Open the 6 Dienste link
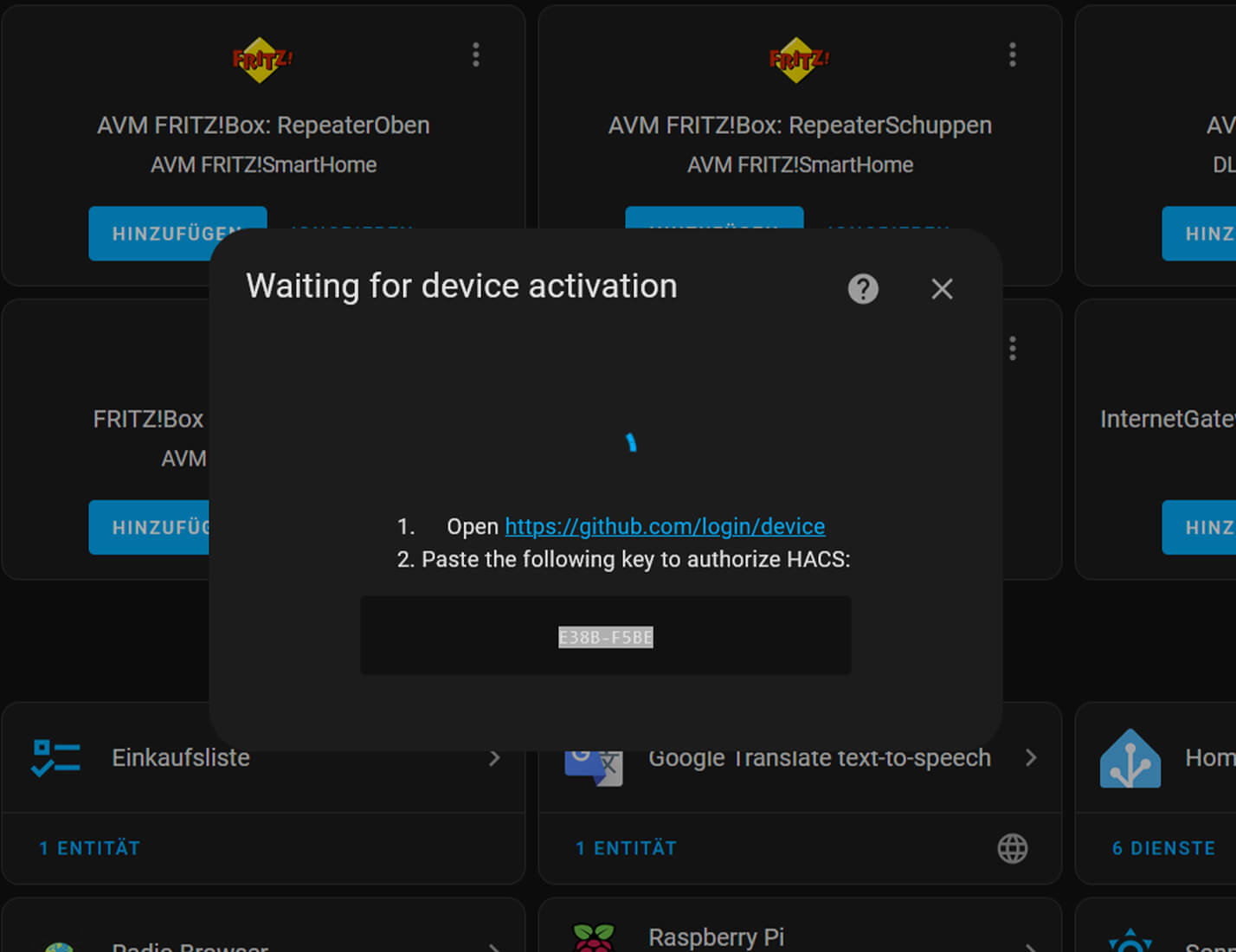Screen dimensions: 1236x952 pyautogui.click(x=1163, y=848)
